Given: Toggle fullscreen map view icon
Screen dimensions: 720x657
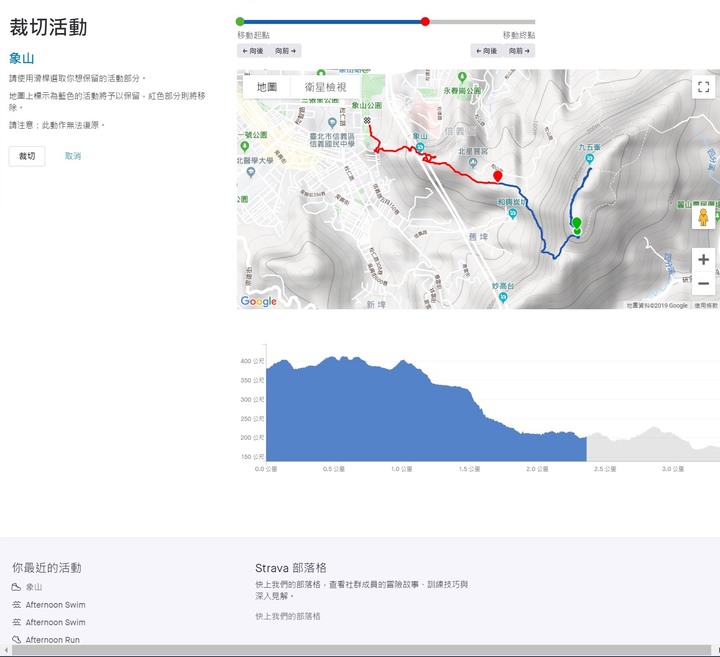Looking at the screenshot, I should click(x=703, y=87).
